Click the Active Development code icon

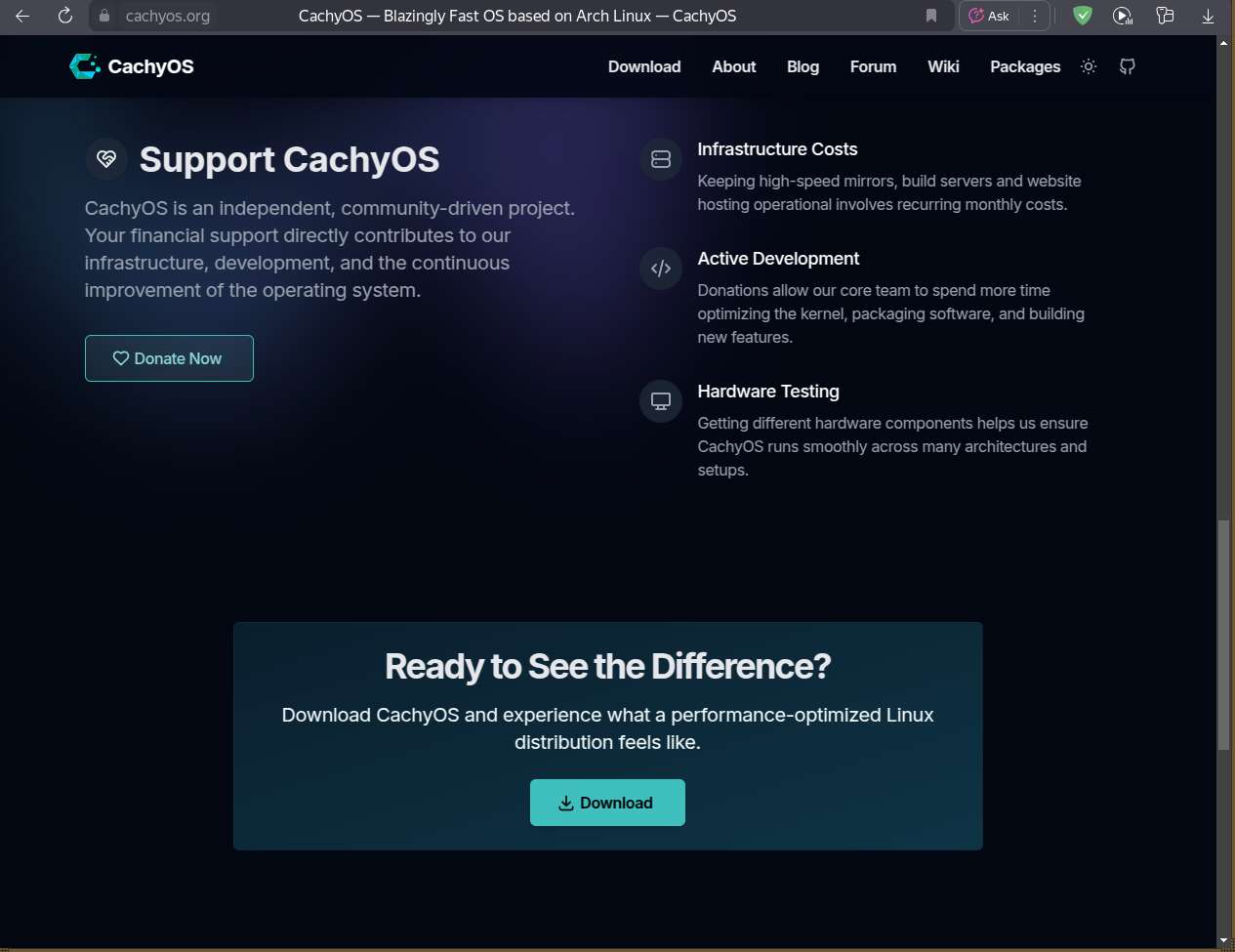pyautogui.click(x=661, y=269)
